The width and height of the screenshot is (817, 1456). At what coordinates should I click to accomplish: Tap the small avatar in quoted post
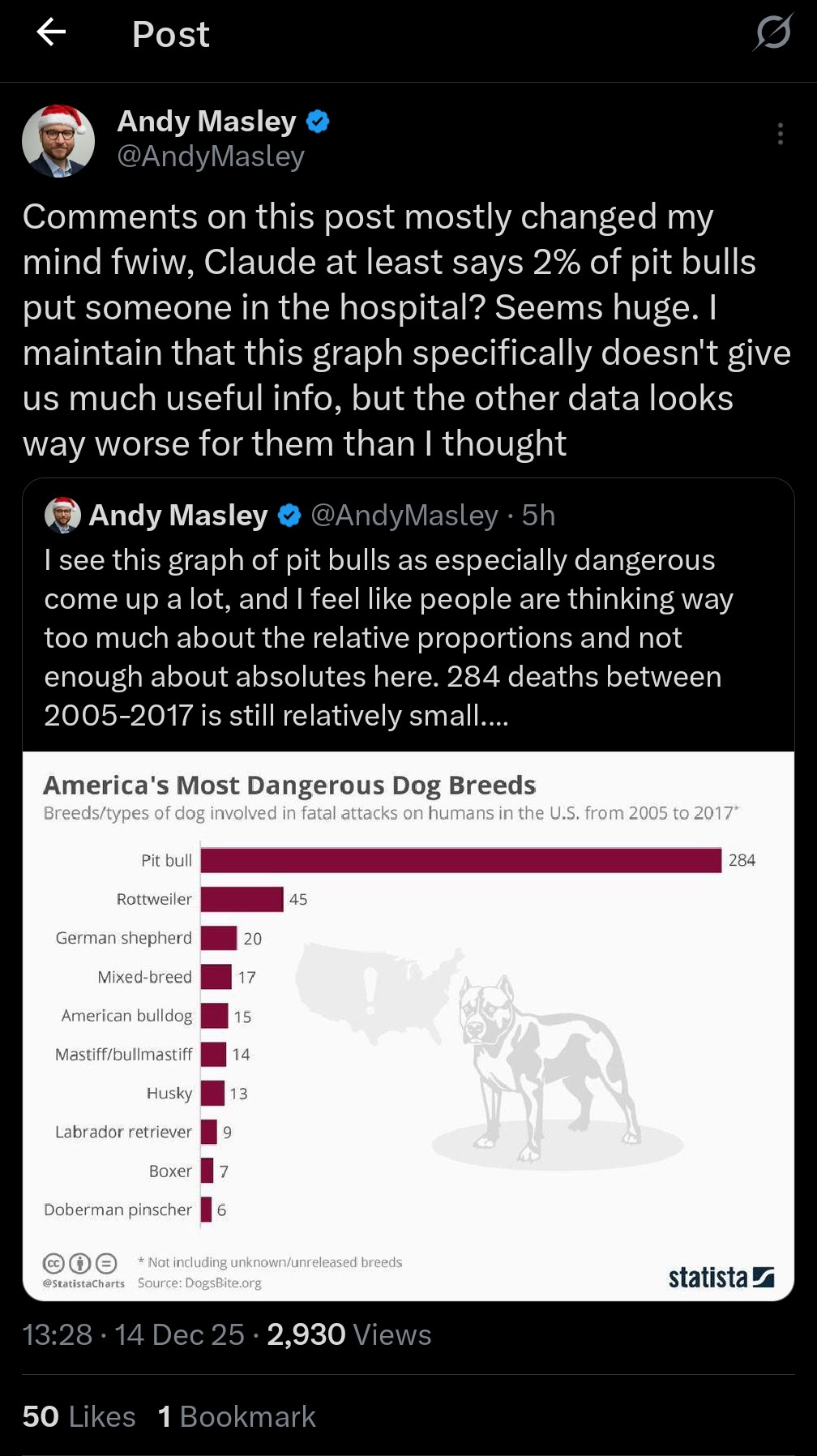pyautogui.click(x=62, y=516)
